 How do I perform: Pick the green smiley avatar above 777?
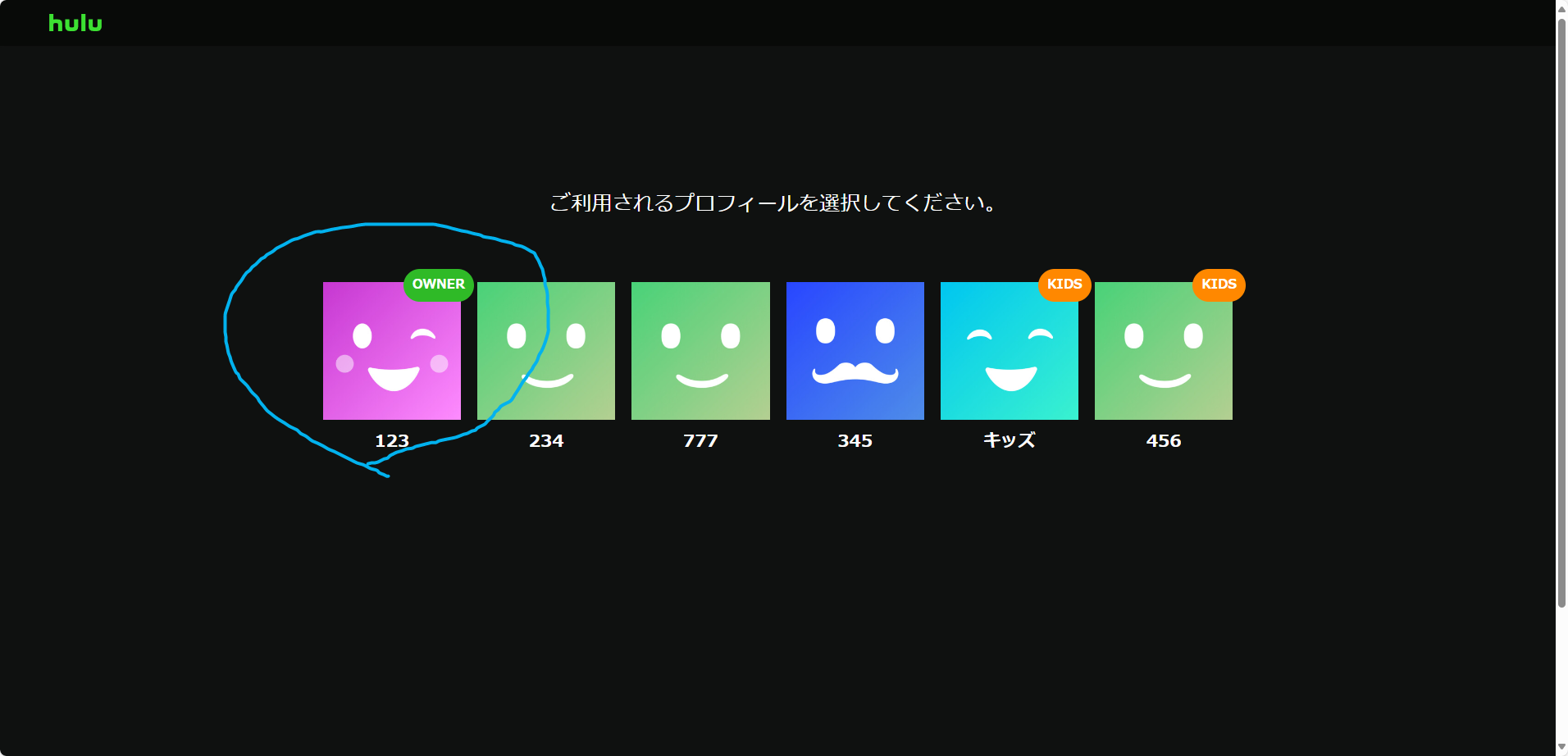(700, 351)
